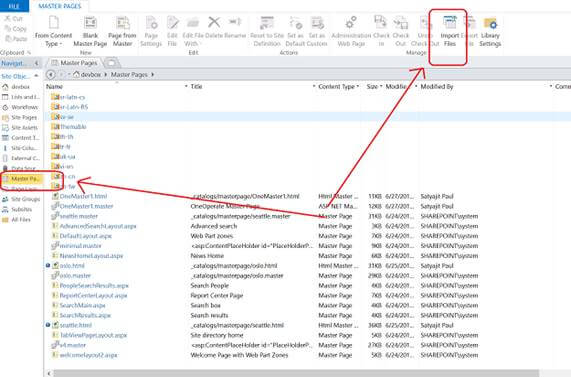
Task: Open the new tab button
Action: pos(111,63)
